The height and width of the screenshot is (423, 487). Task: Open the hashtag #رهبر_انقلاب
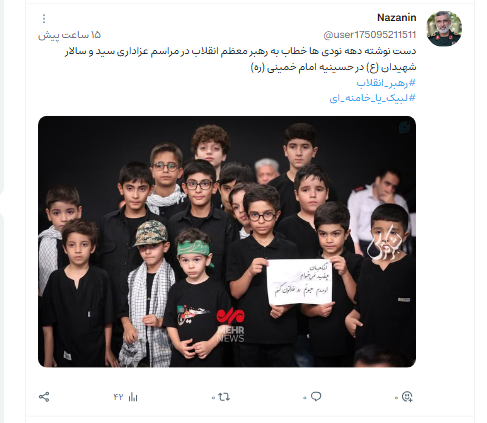click(386, 83)
